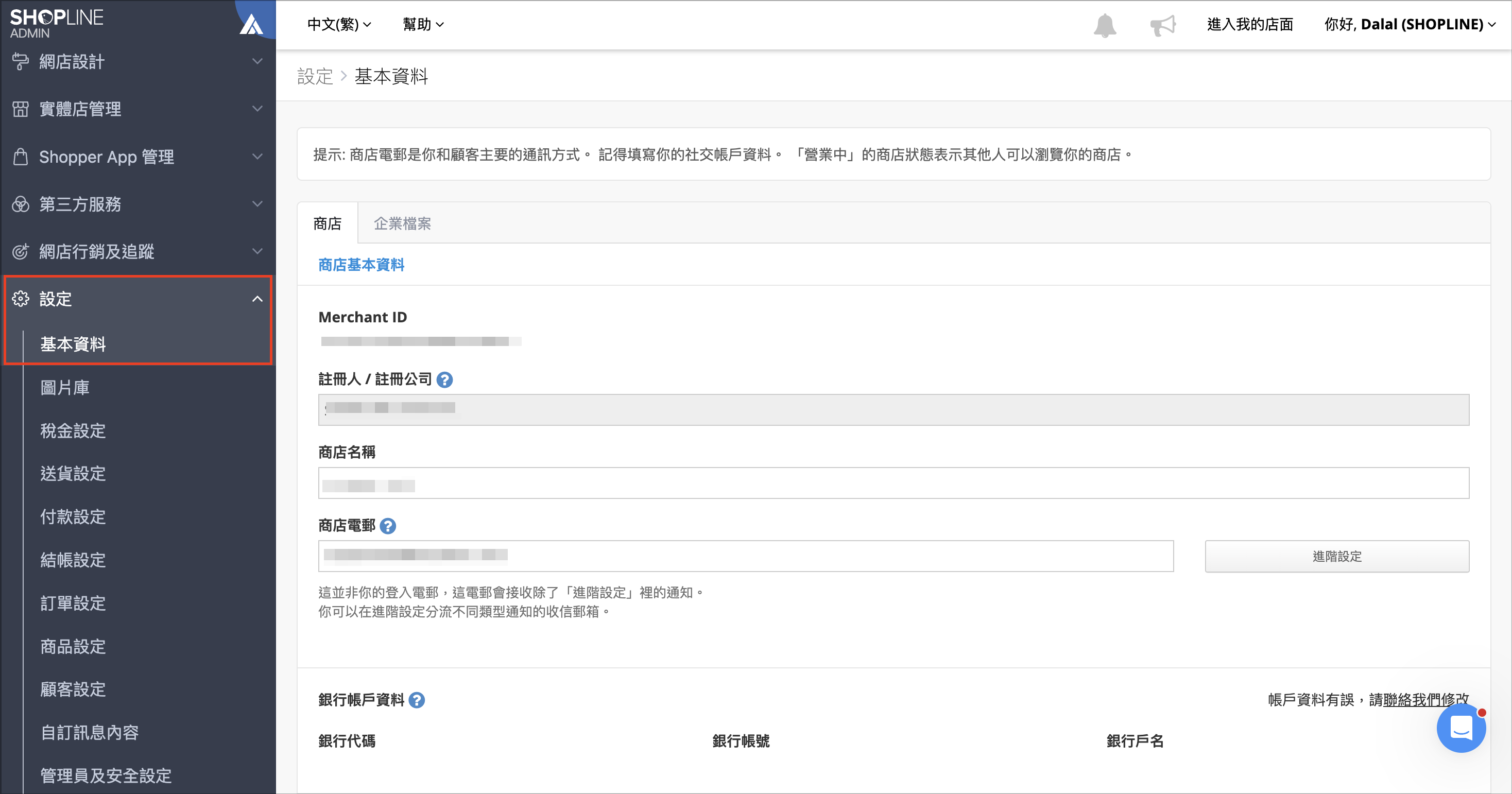Open 訂單設定 in the settings menu
This screenshot has width=1512, height=794.
point(73,604)
